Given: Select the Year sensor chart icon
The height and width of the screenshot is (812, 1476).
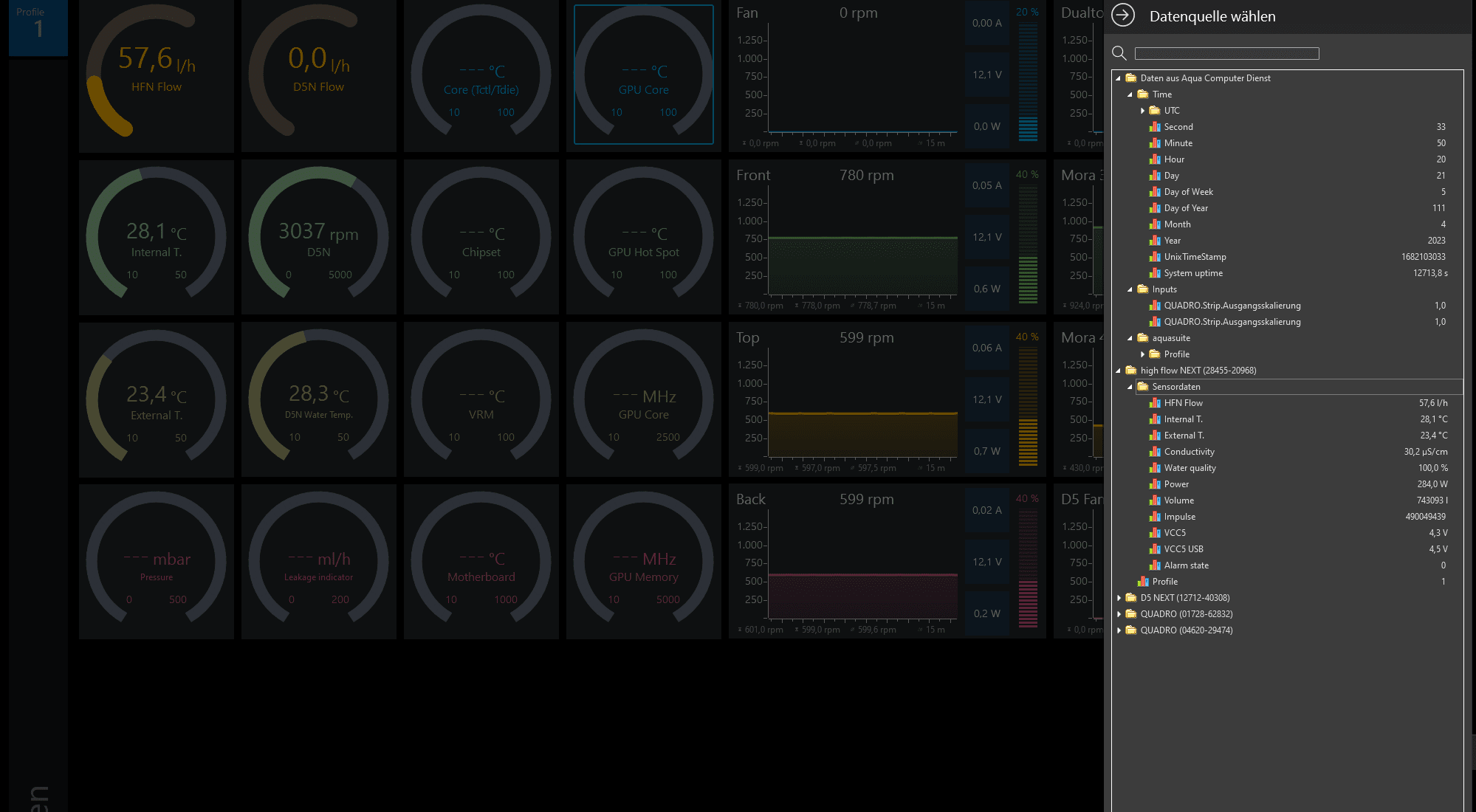Looking at the screenshot, I should click(1155, 241).
